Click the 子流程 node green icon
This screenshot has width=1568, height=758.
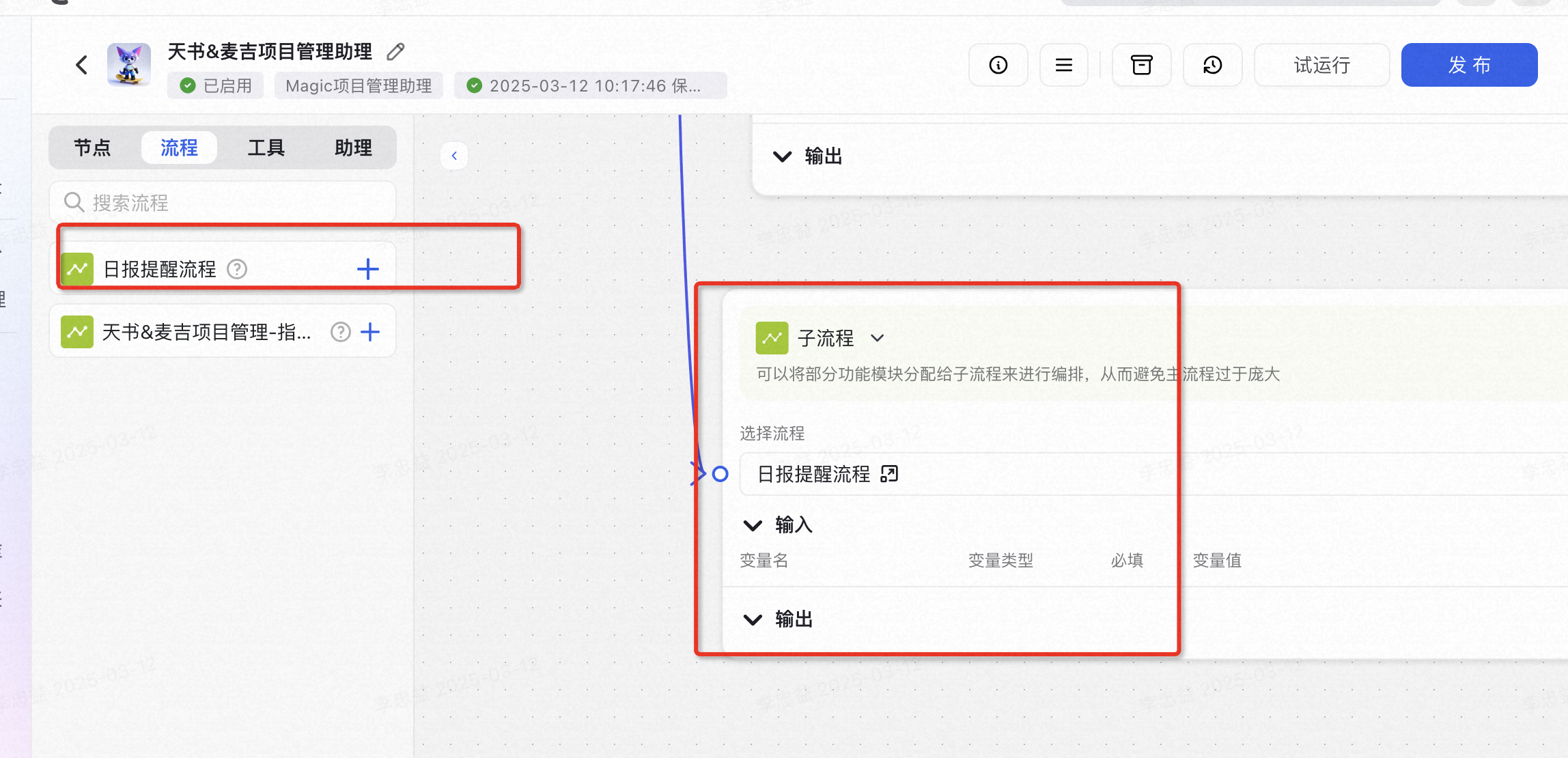pos(772,338)
